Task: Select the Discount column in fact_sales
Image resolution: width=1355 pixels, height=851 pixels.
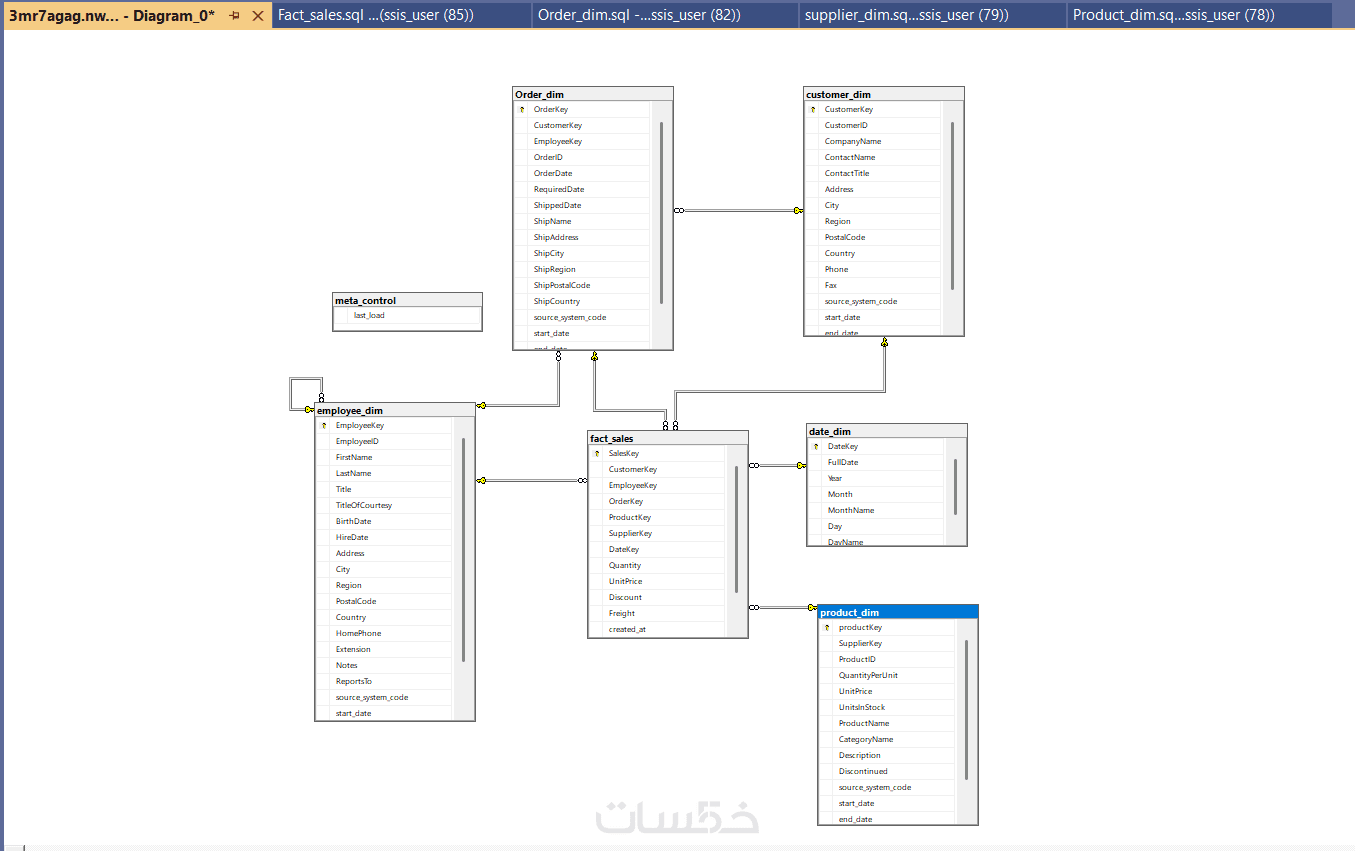Action: pyautogui.click(x=657, y=597)
